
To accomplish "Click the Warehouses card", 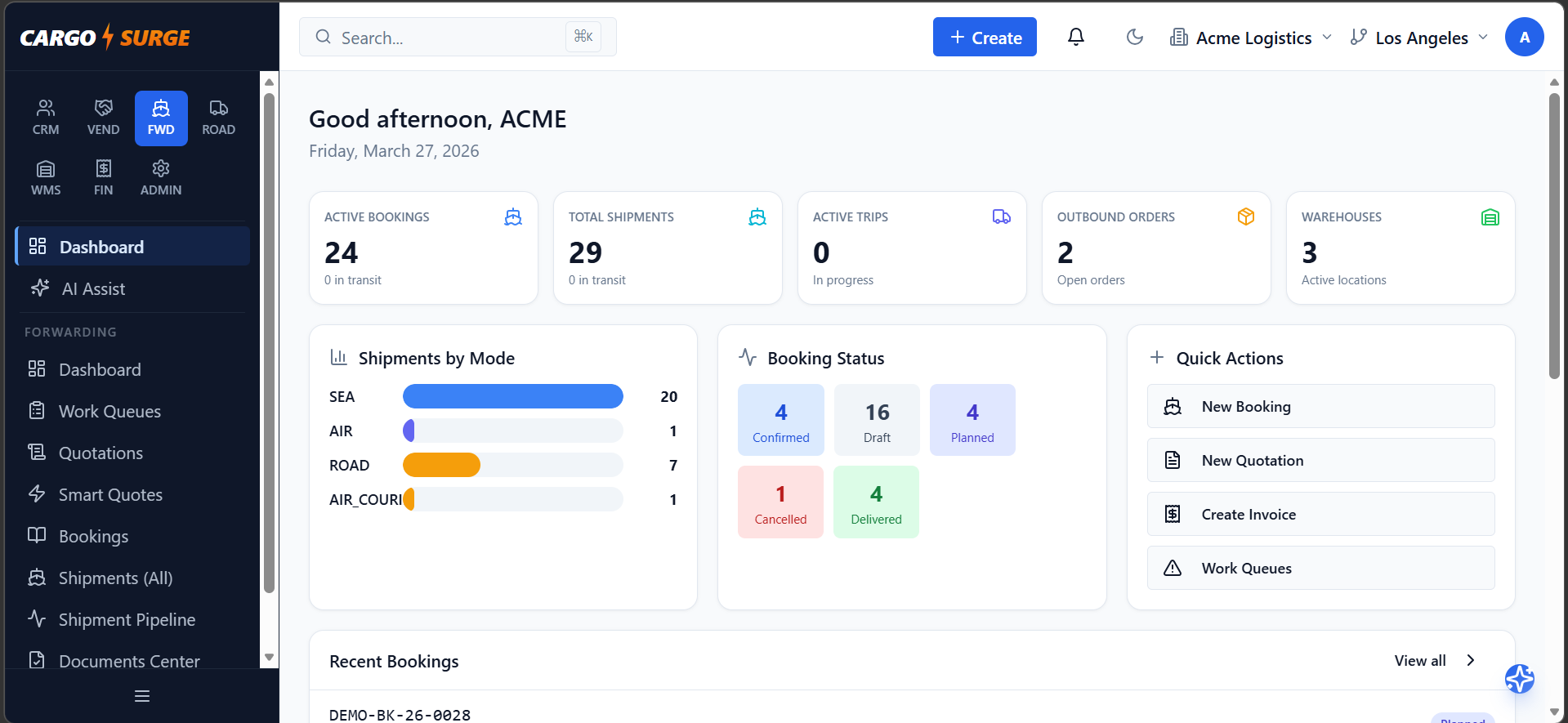I will [1400, 248].
